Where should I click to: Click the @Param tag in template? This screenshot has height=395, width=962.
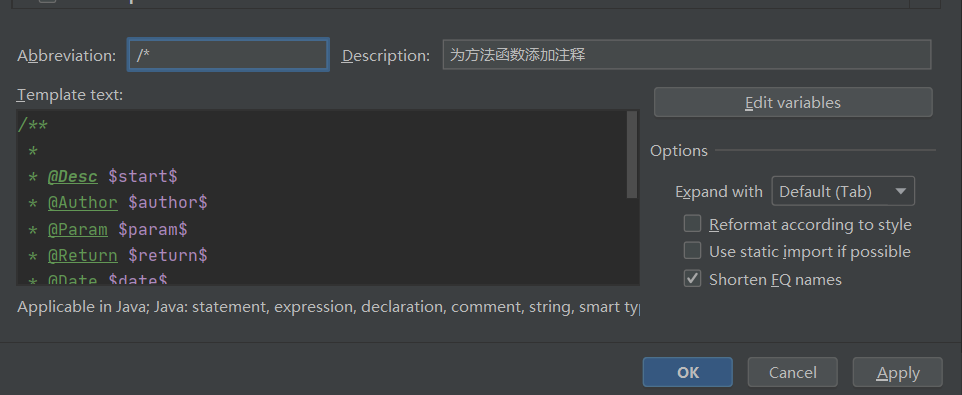(x=77, y=229)
